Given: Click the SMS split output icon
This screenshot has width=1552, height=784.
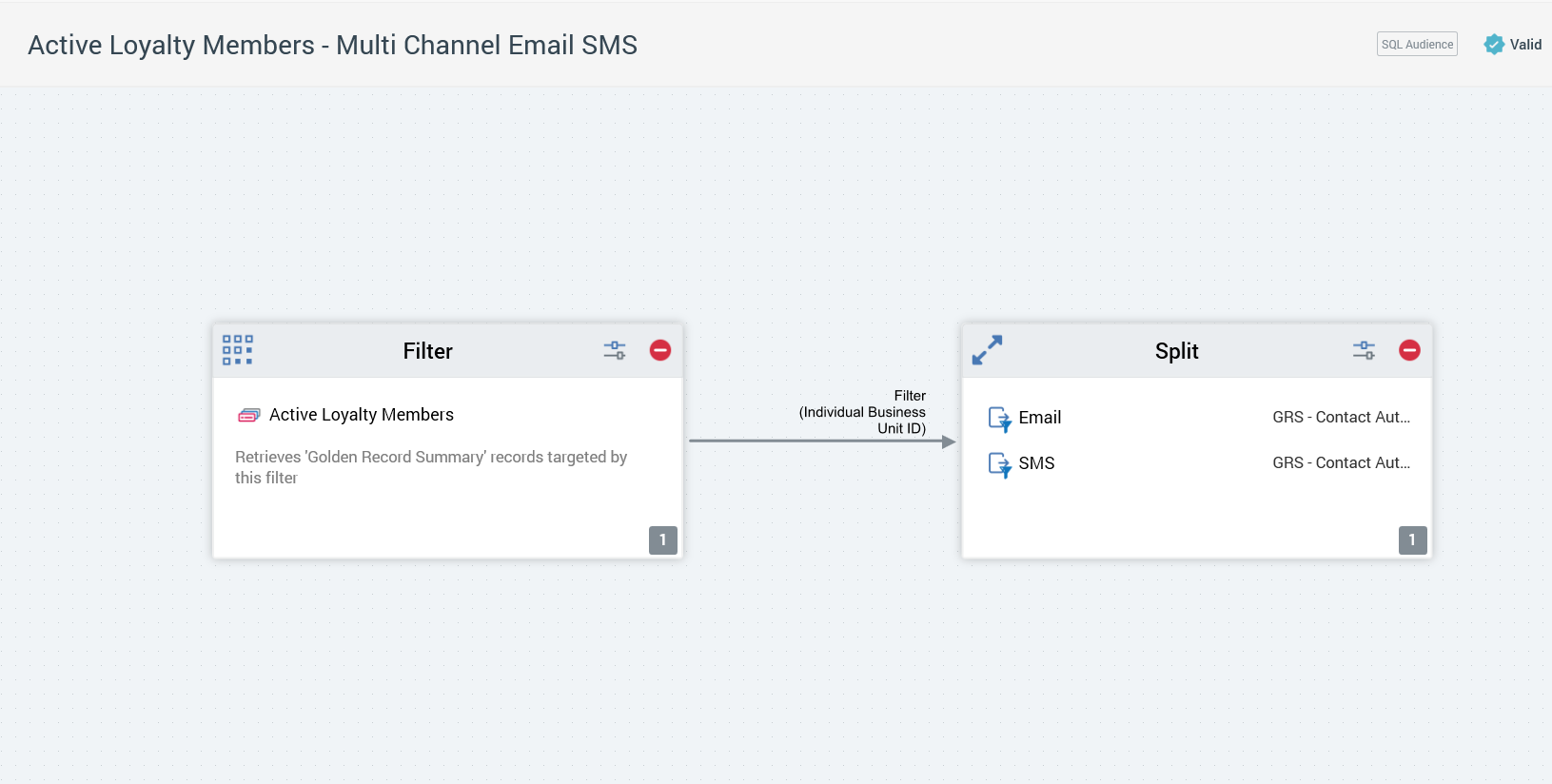Looking at the screenshot, I should point(999,464).
